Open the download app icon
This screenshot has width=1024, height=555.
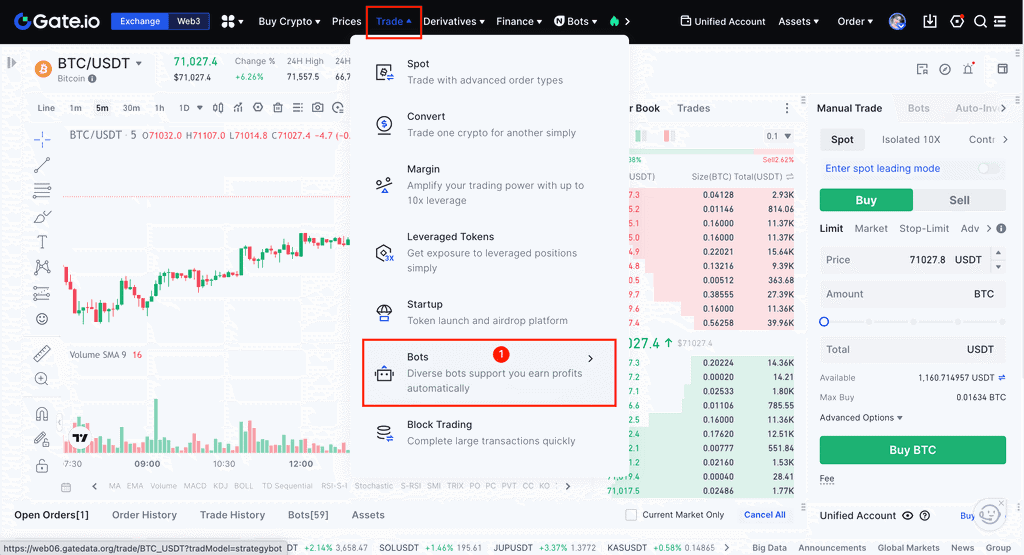coord(930,21)
